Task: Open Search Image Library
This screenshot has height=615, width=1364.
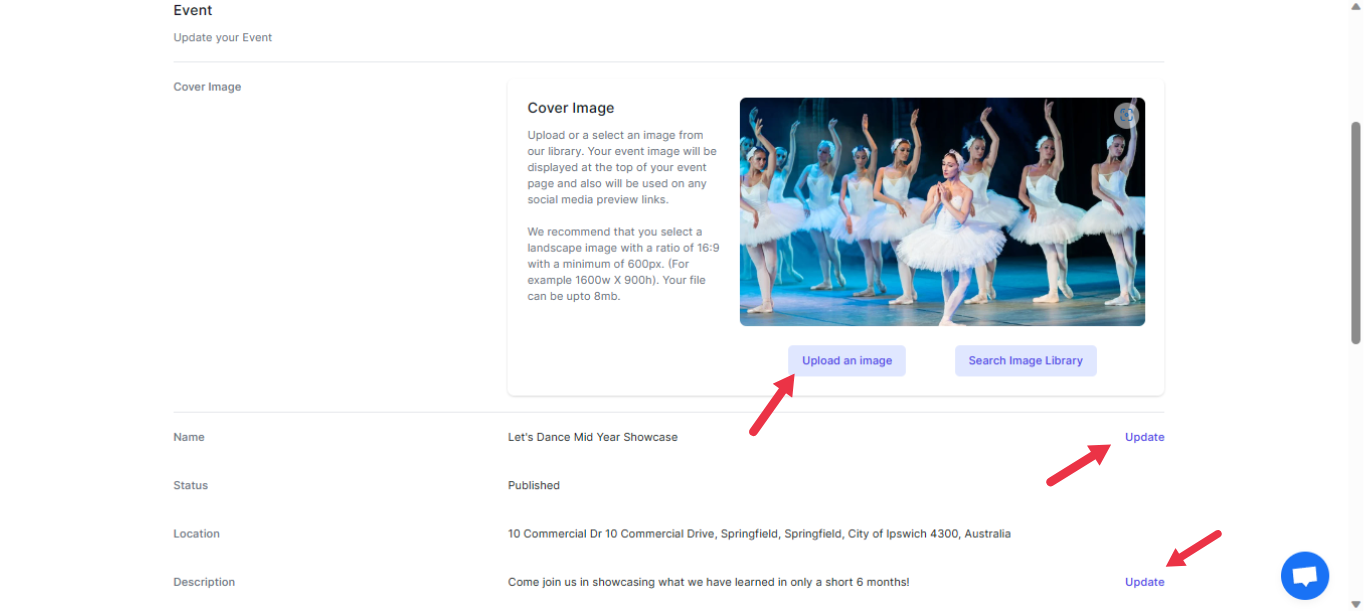Action: [x=1025, y=361]
